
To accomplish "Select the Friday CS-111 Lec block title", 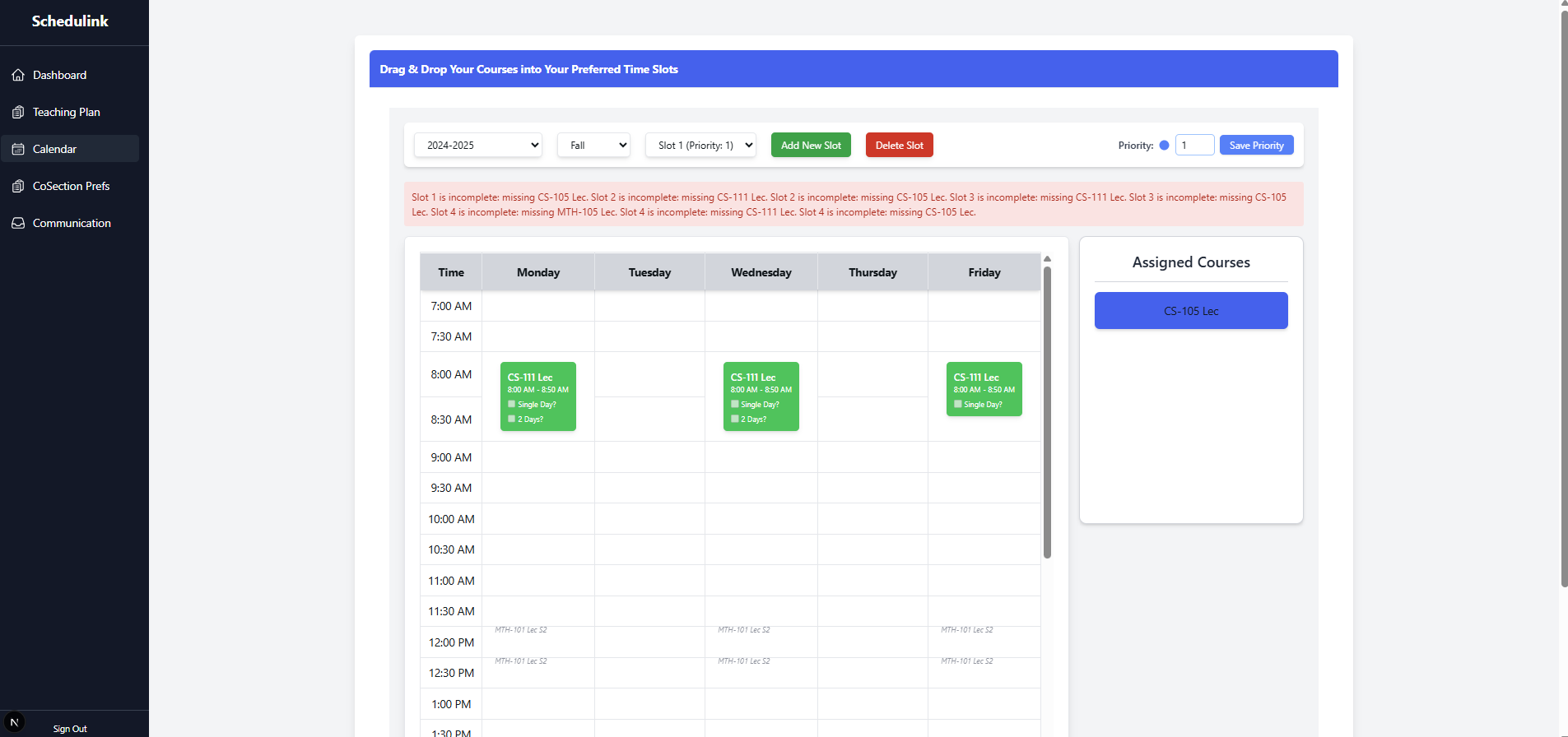I will click(976, 378).
